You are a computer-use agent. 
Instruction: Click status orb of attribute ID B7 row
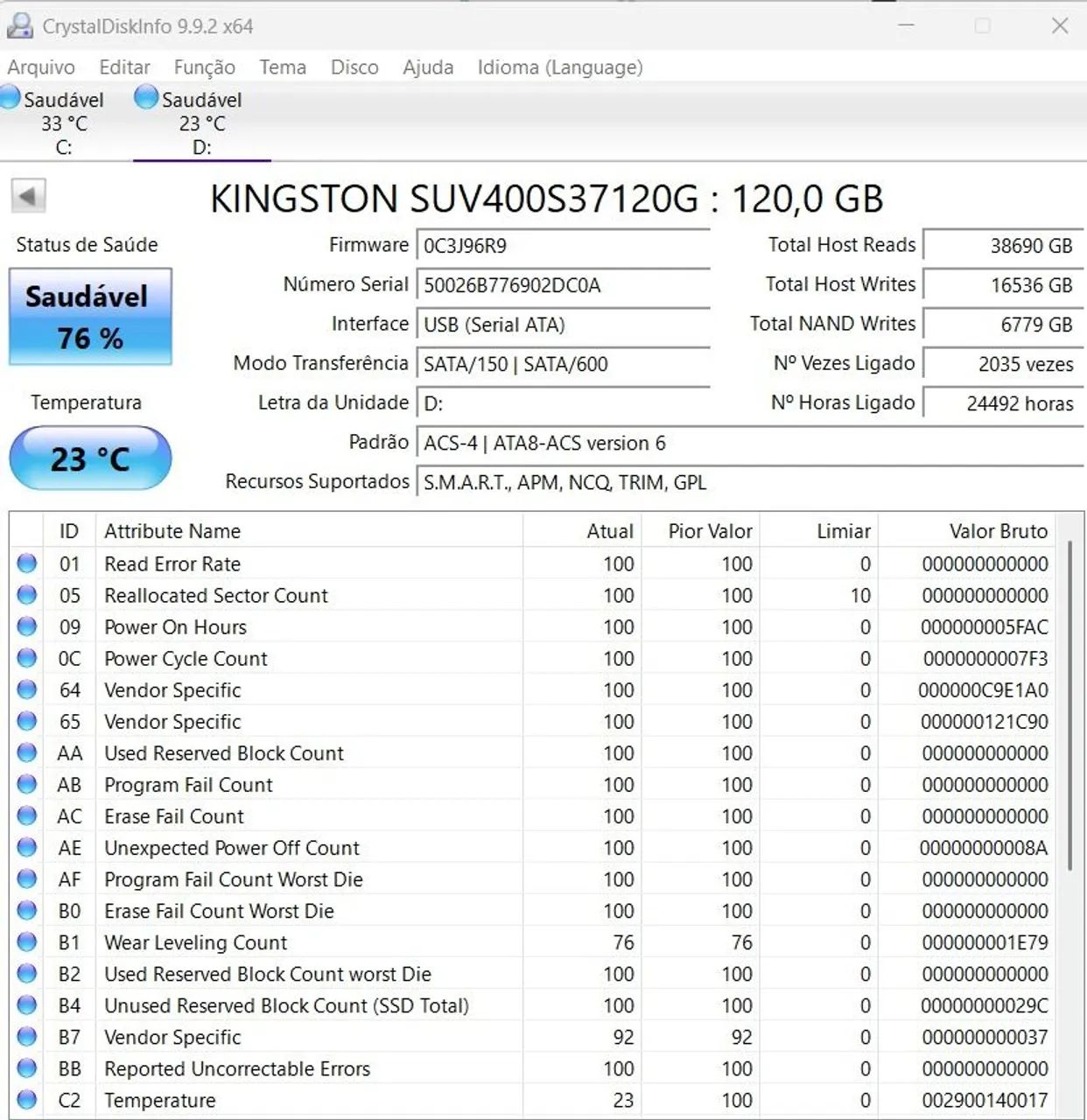(27, 1036)
